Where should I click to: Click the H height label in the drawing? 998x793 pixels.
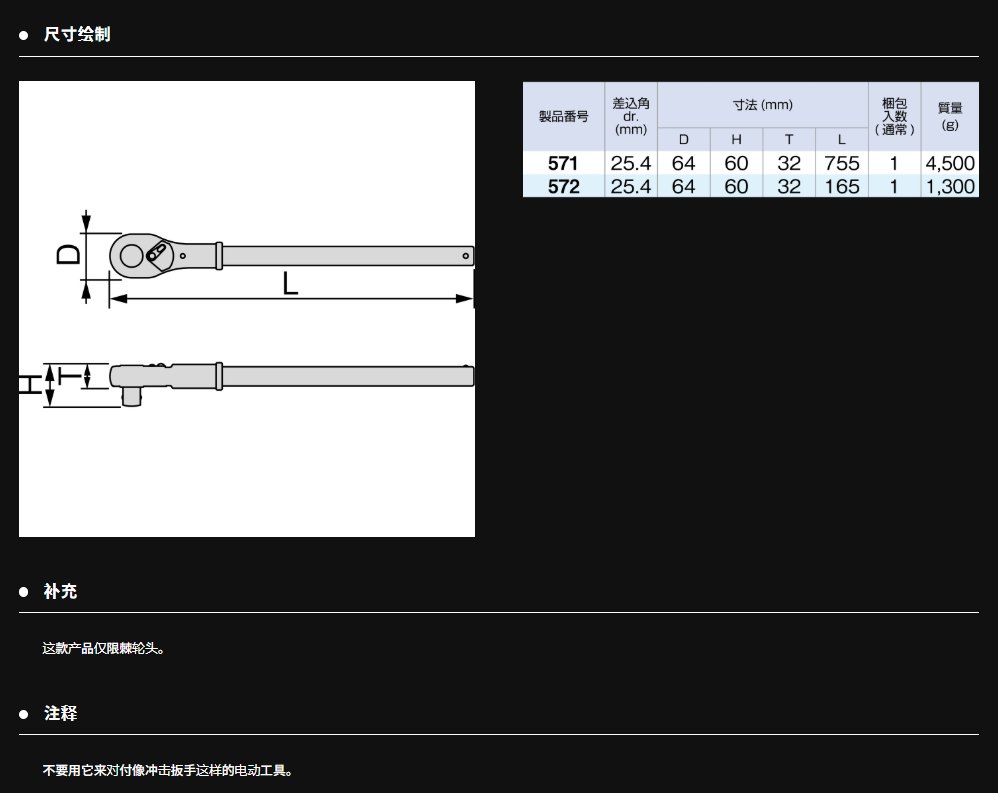29,384
